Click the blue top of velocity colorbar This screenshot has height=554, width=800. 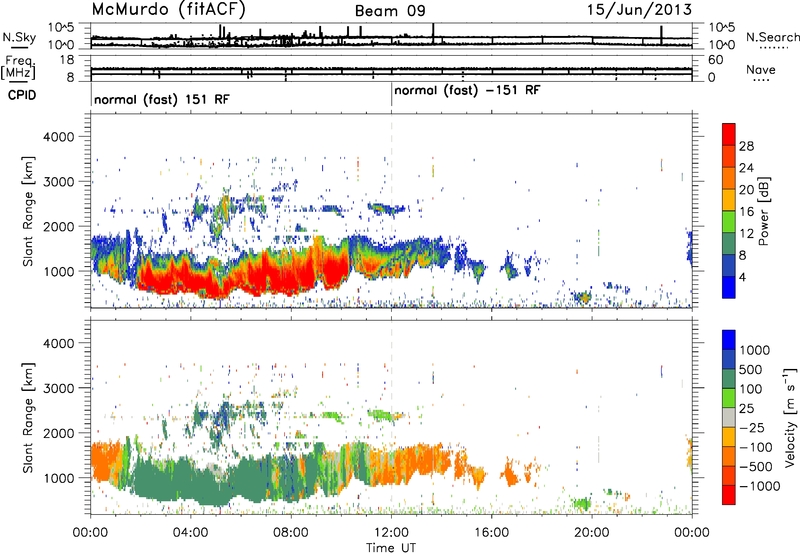click(729, 340)
